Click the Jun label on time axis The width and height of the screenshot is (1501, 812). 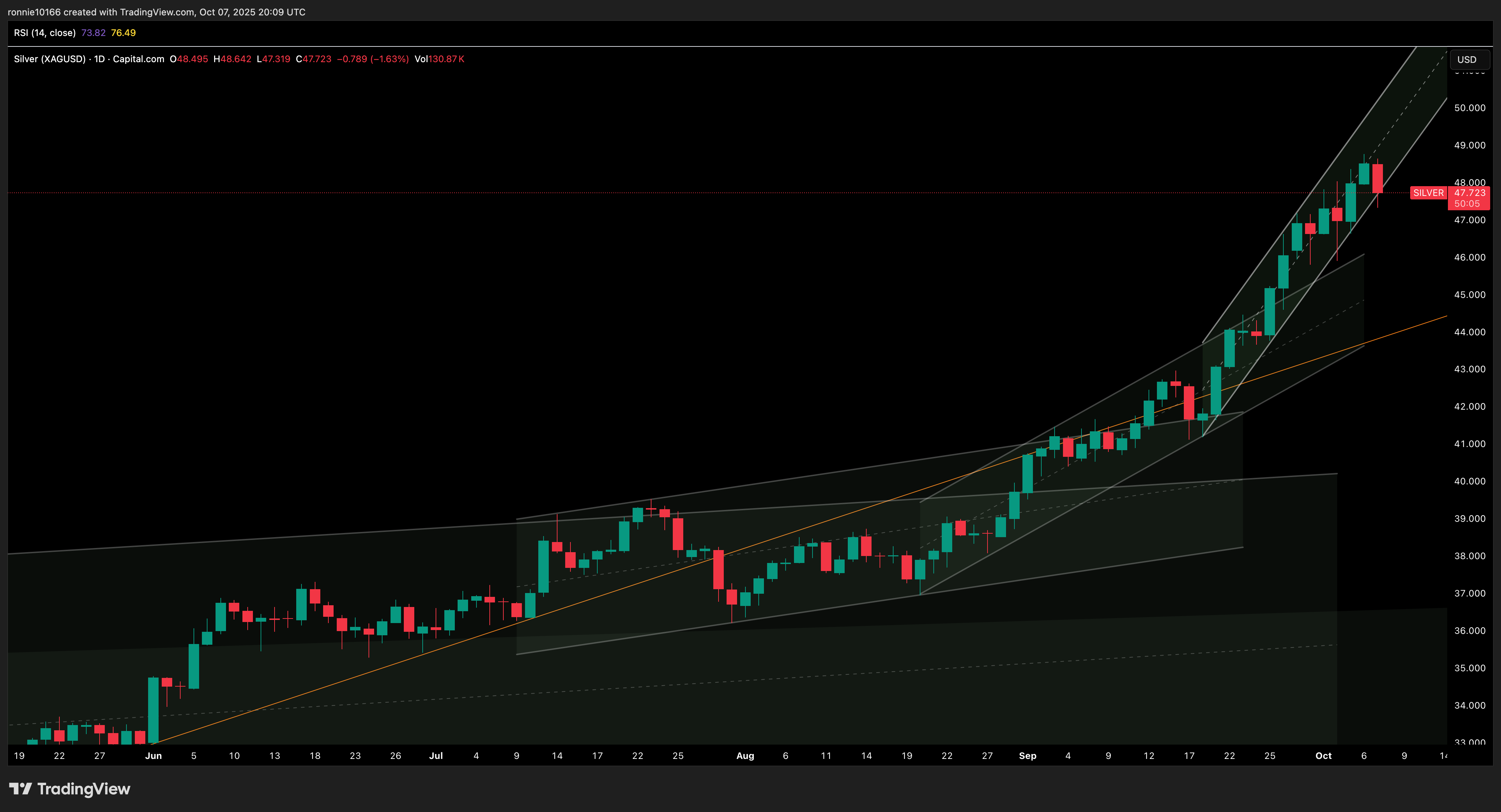coord(153,755)
